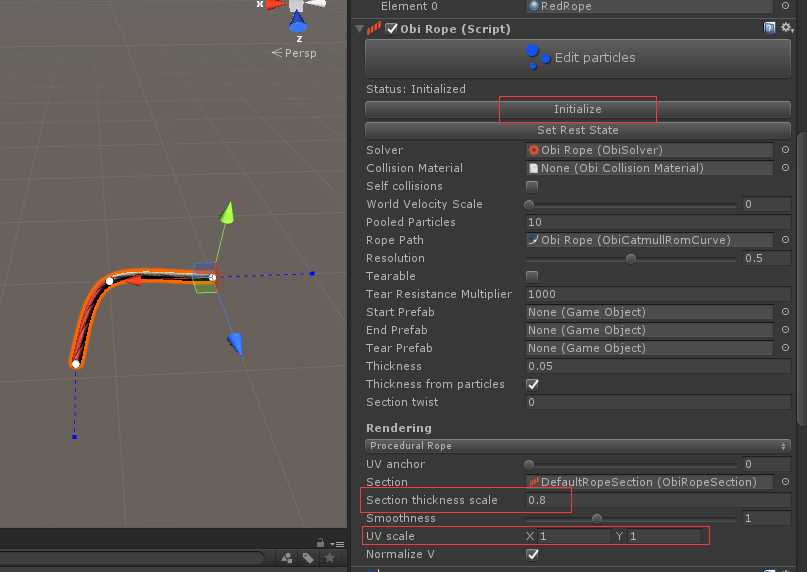The height and width of the screenshot is (572, 807).
Task: Toggle Obi Rope script enabled checkbox
Action: [x=392, y=28]
